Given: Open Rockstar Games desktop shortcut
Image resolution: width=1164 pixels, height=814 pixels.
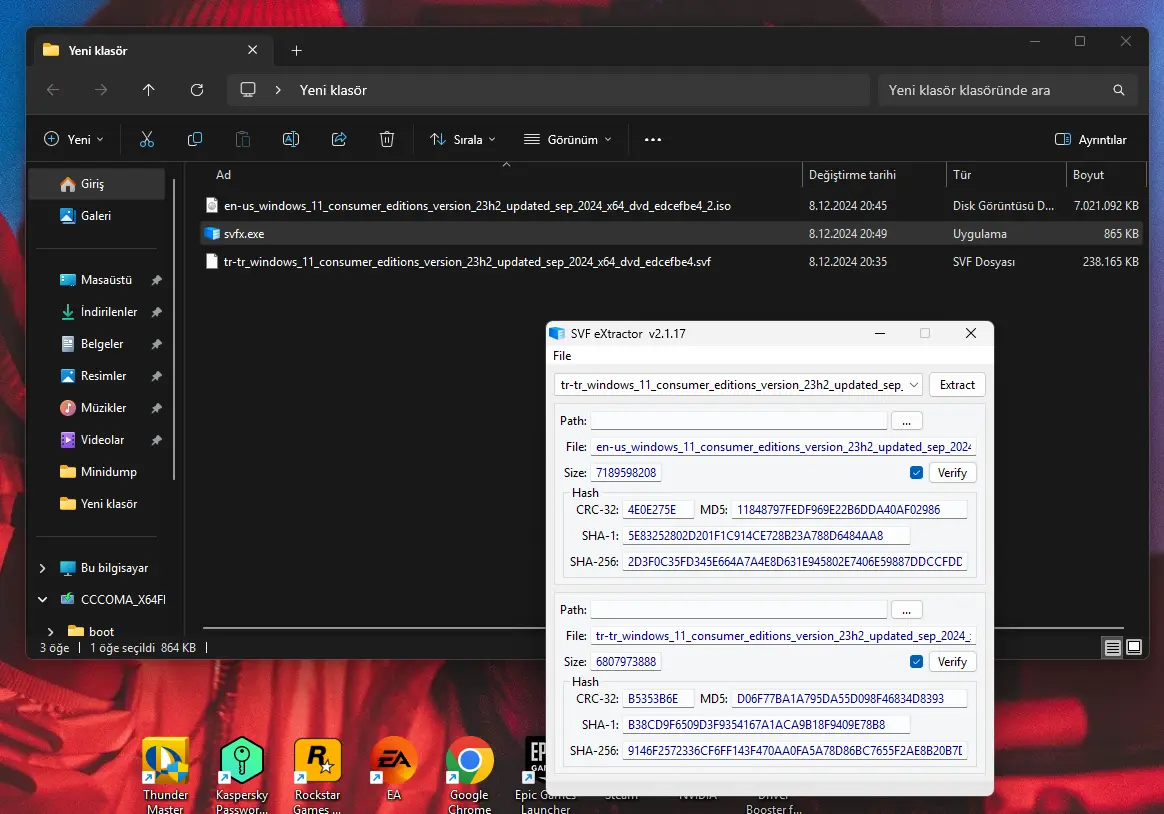Looking at the screenshot, I should click(317, 776).
